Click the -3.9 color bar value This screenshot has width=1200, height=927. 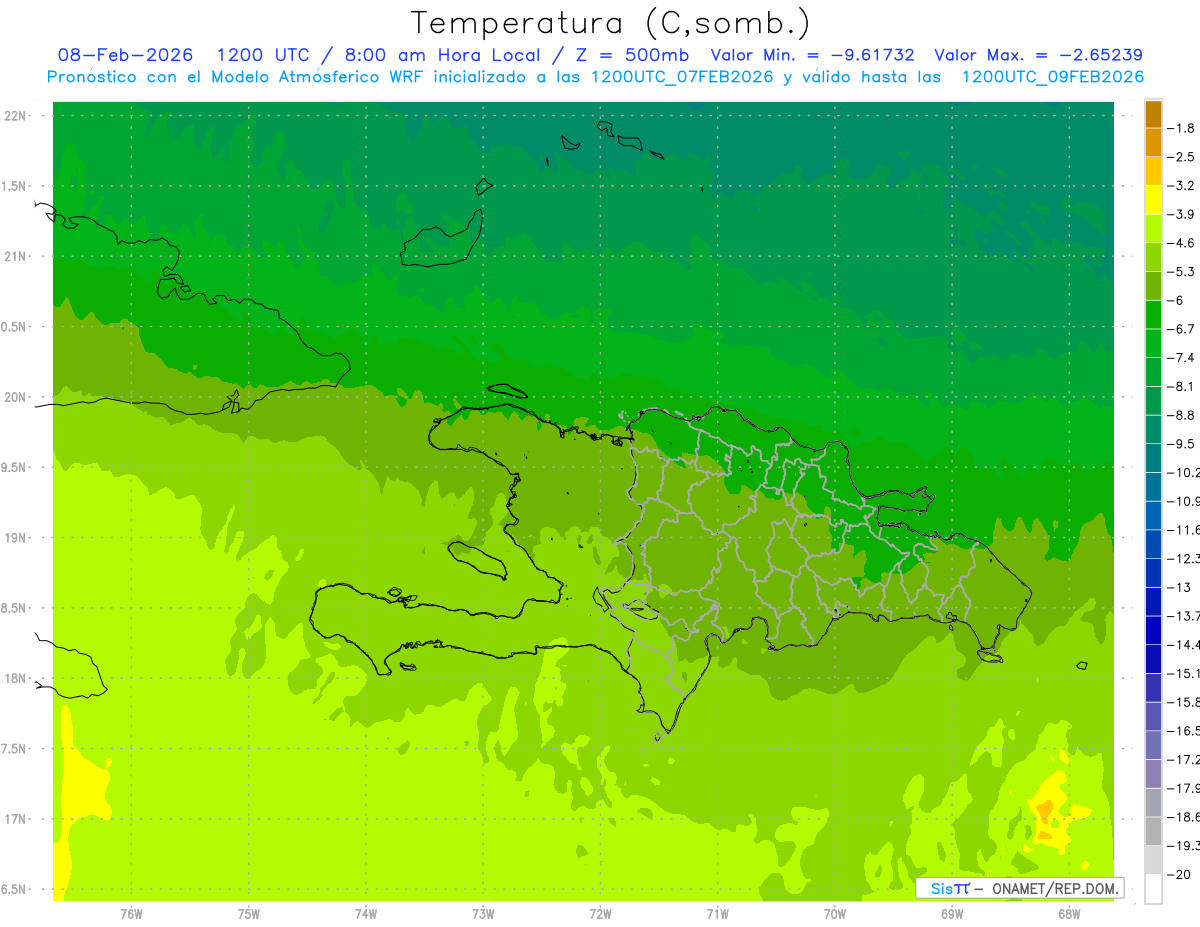(x=1182, y=214)
